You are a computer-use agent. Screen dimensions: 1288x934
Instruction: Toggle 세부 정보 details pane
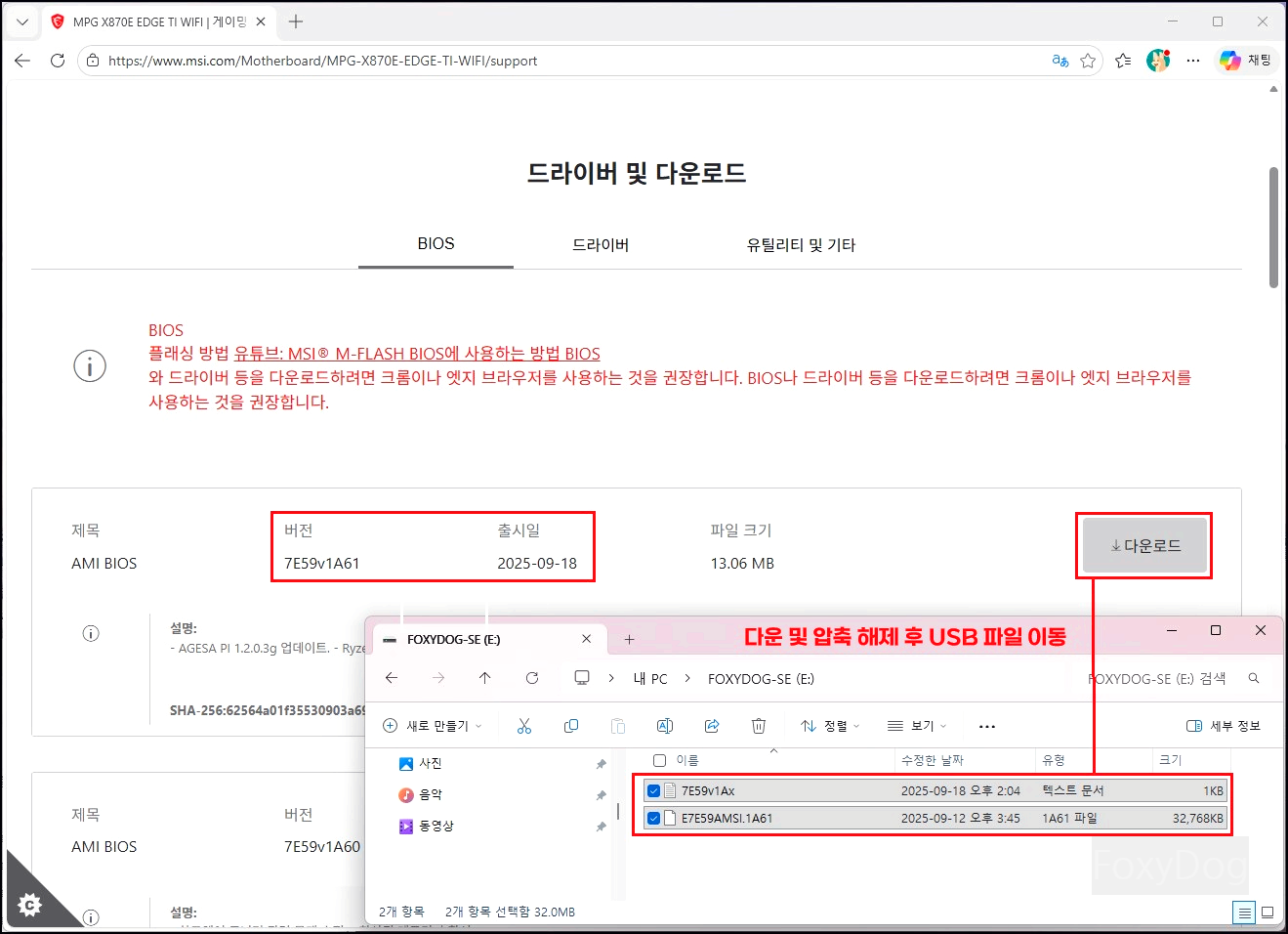pyautogui.click(x=1224, y=726)
